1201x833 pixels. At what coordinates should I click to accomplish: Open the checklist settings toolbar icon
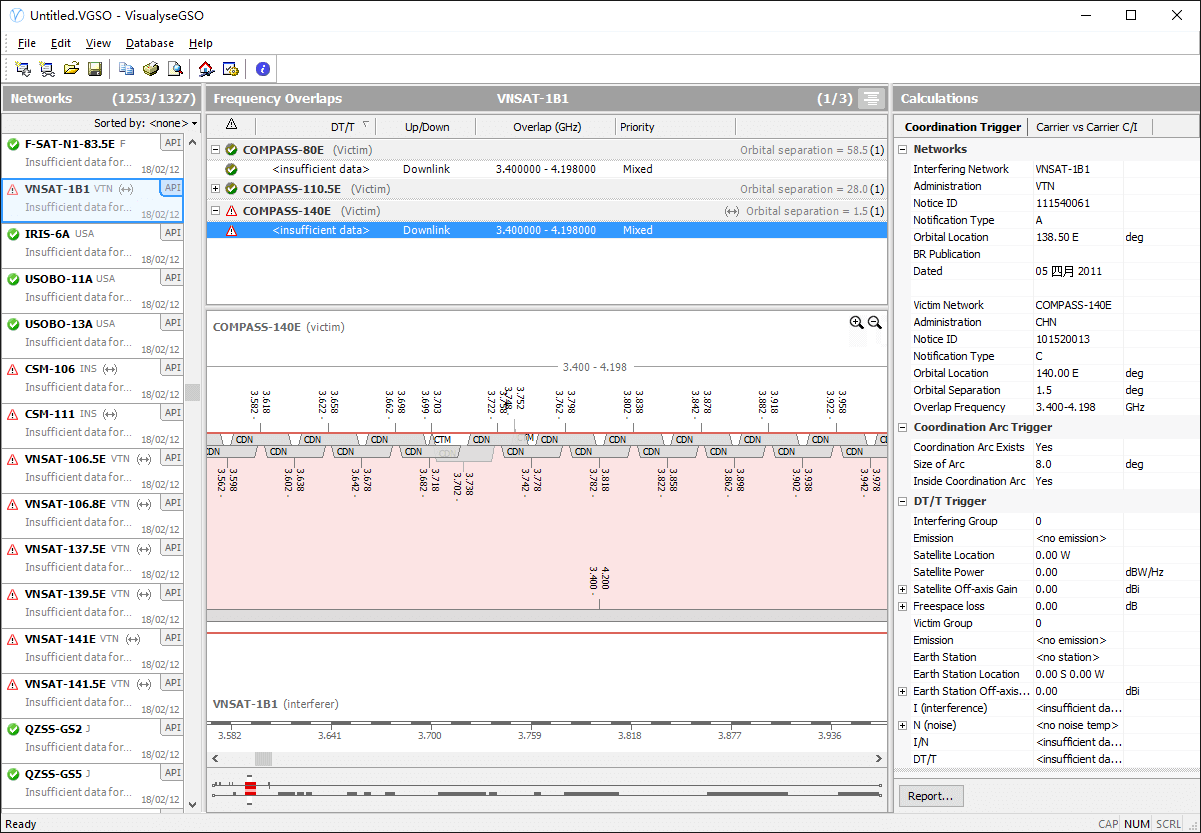pyautogui.click(x=230, y=69)
